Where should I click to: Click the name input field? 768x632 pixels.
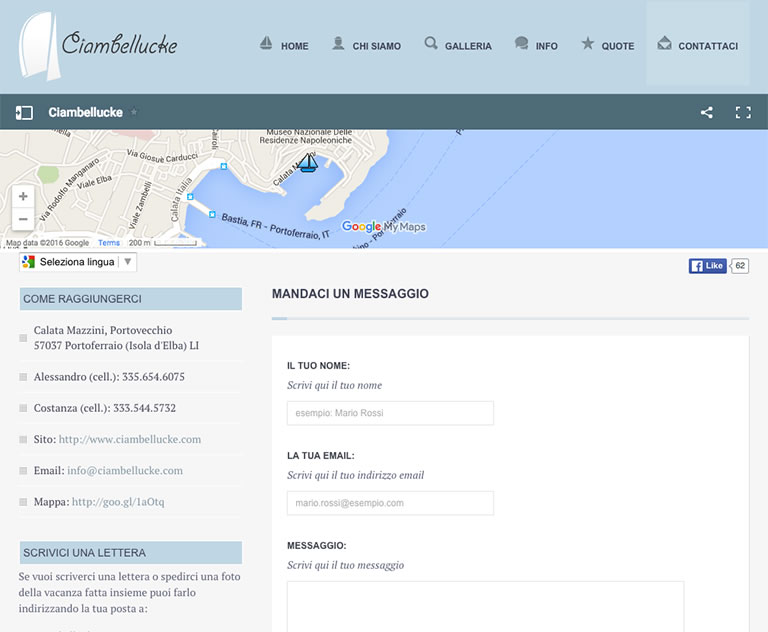tap(390, 413)
